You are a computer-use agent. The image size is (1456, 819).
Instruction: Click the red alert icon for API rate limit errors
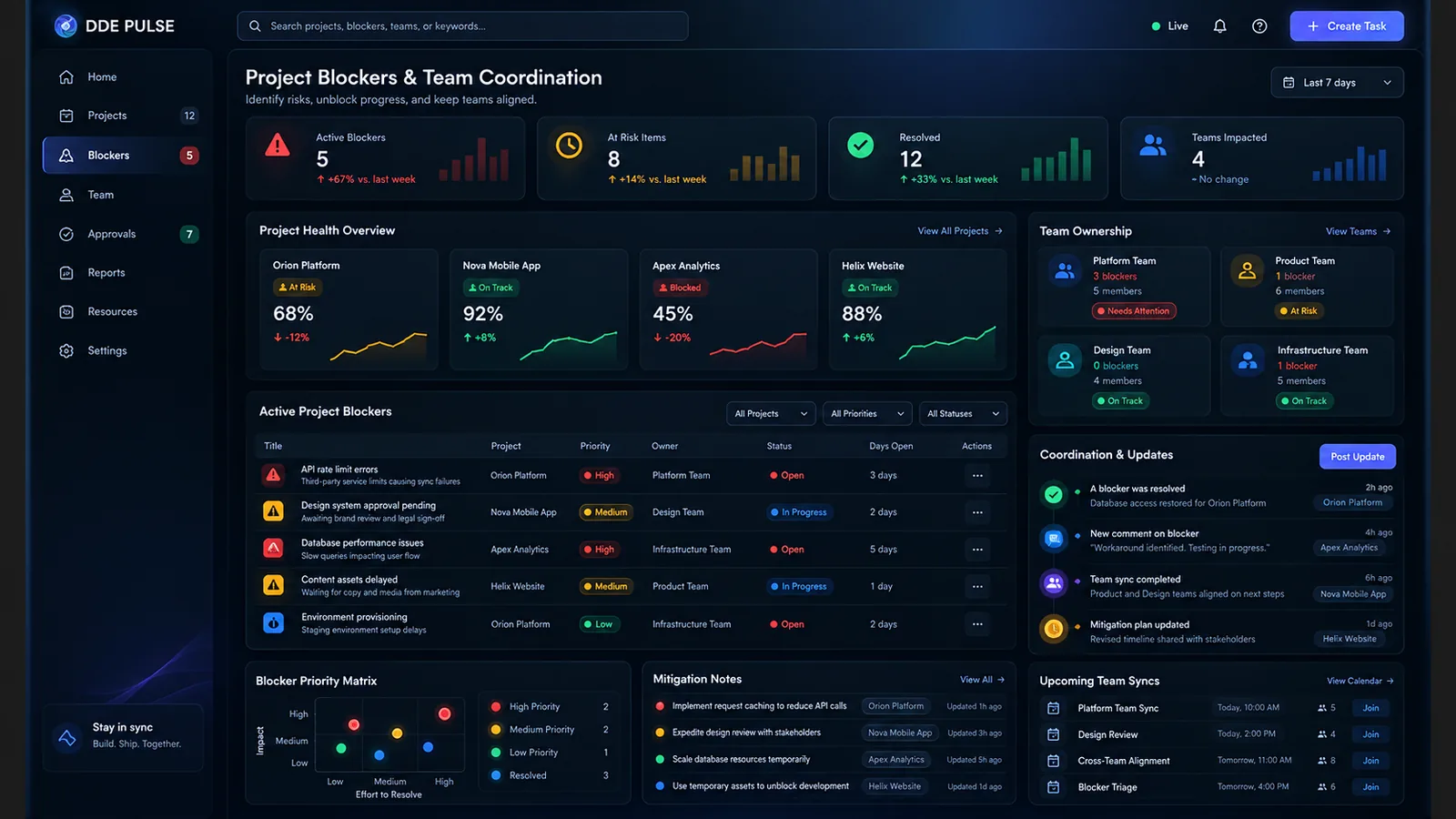273,474
